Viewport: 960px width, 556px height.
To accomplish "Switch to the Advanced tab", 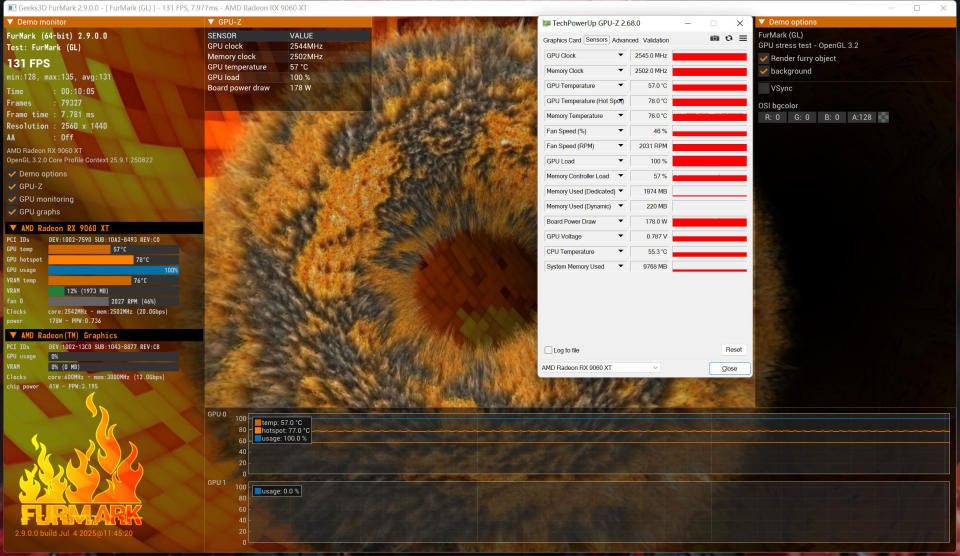I will (625, 40).
